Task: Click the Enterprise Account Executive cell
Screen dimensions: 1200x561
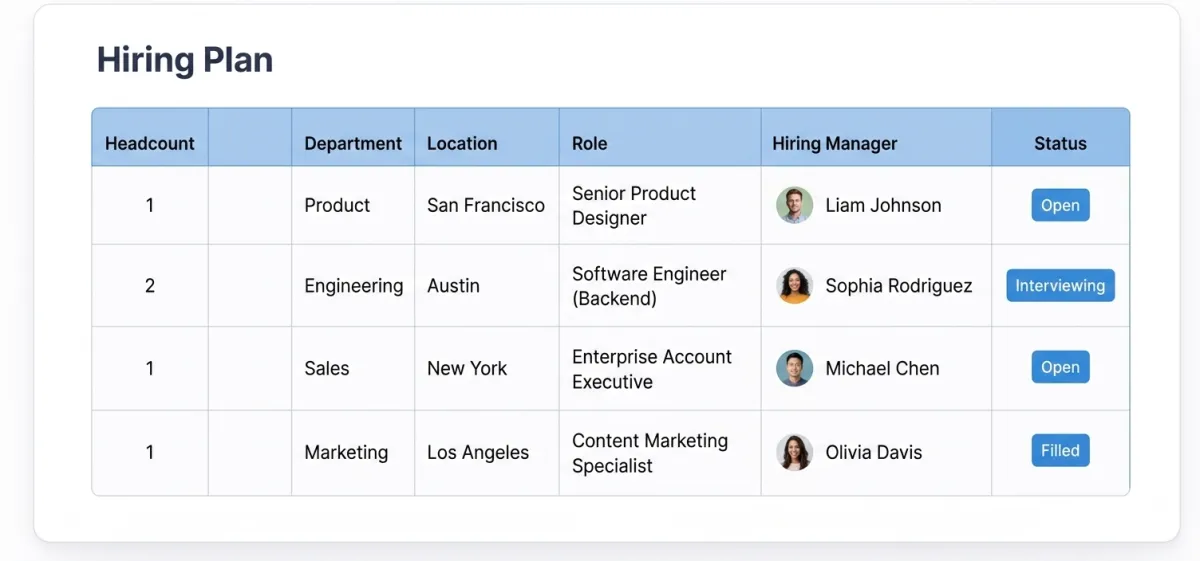Action: 652,369
